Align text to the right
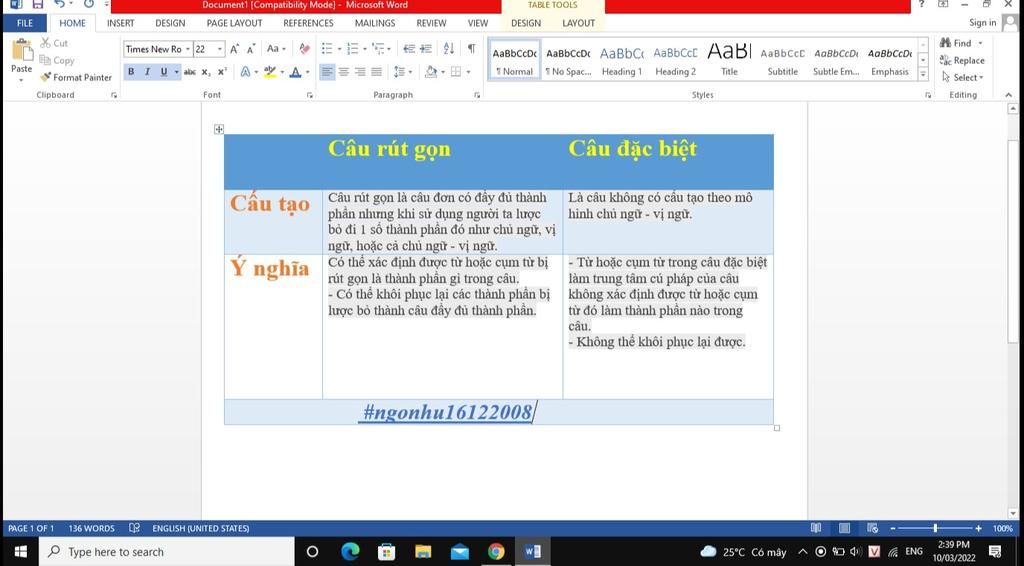Viewport: 1024px width, 566px height. click(360, 72)
